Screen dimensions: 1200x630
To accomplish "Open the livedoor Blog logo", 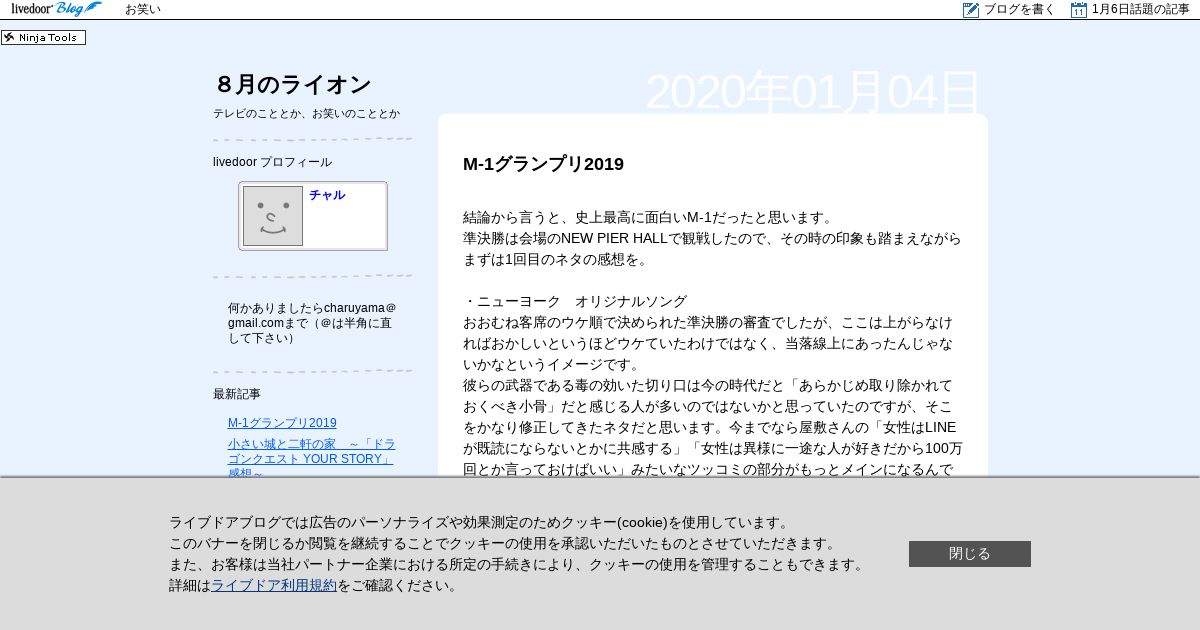I will 56,9.
